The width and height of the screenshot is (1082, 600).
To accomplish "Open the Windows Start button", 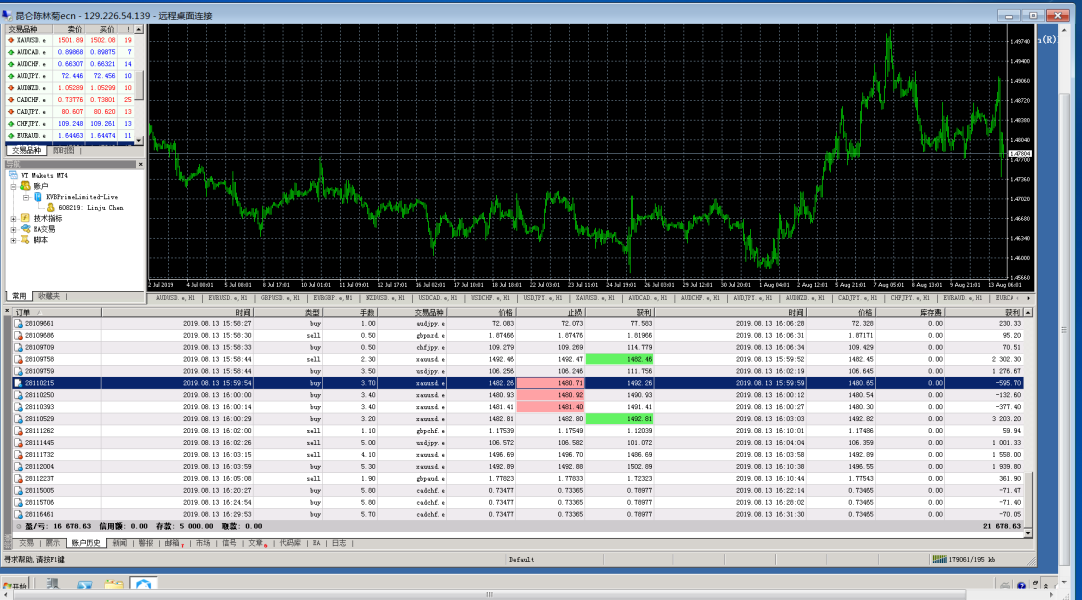I will 14,586.
